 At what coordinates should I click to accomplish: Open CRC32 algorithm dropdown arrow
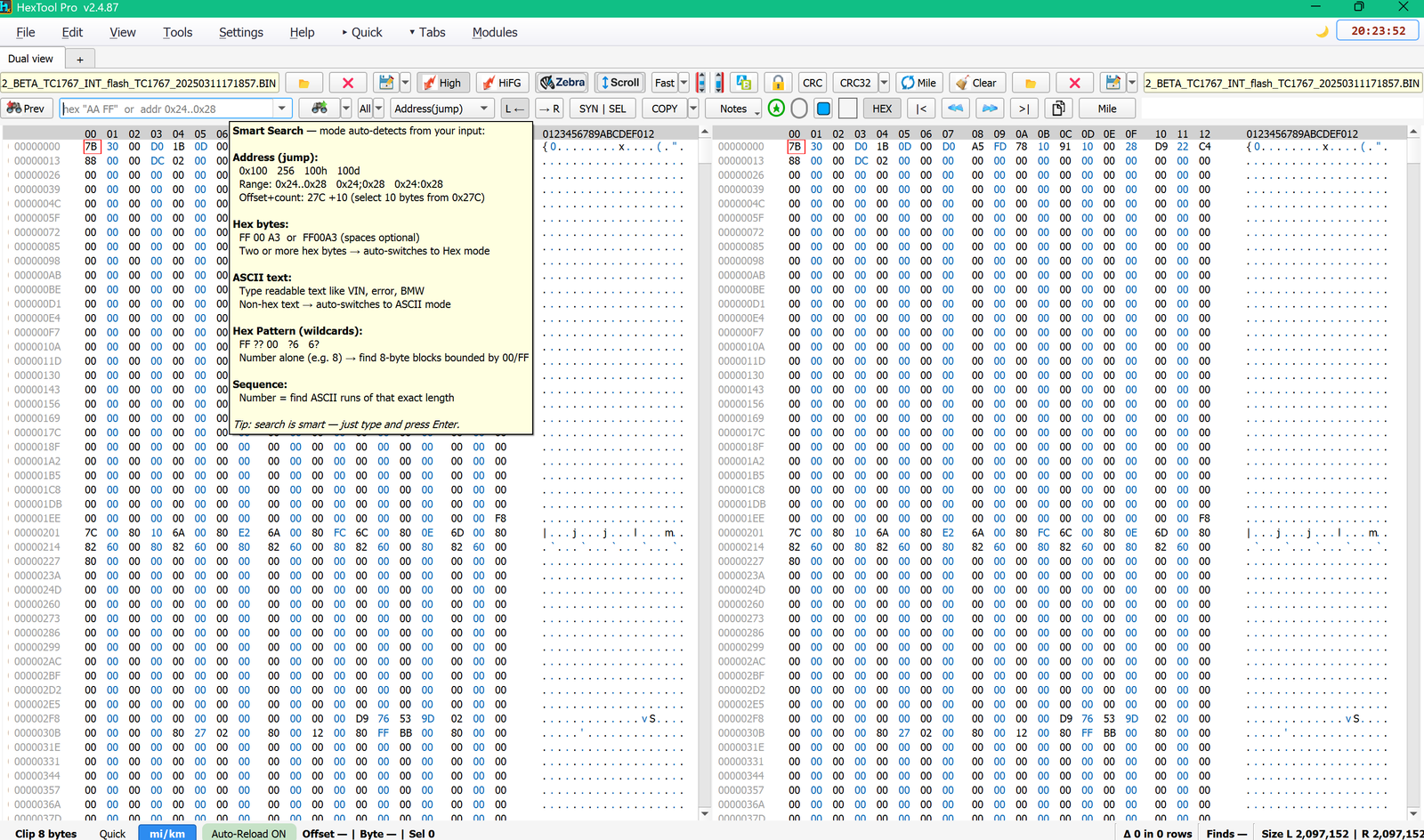click(x=884, y=83)
